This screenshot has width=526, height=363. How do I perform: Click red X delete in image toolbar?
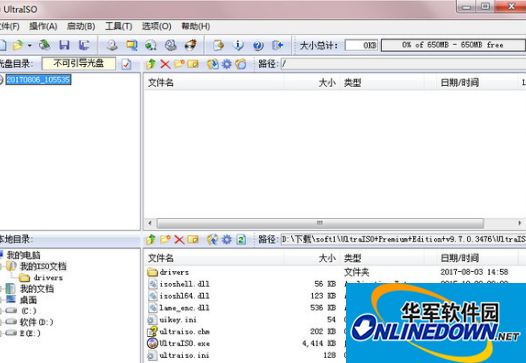click(x=165, y=64)
